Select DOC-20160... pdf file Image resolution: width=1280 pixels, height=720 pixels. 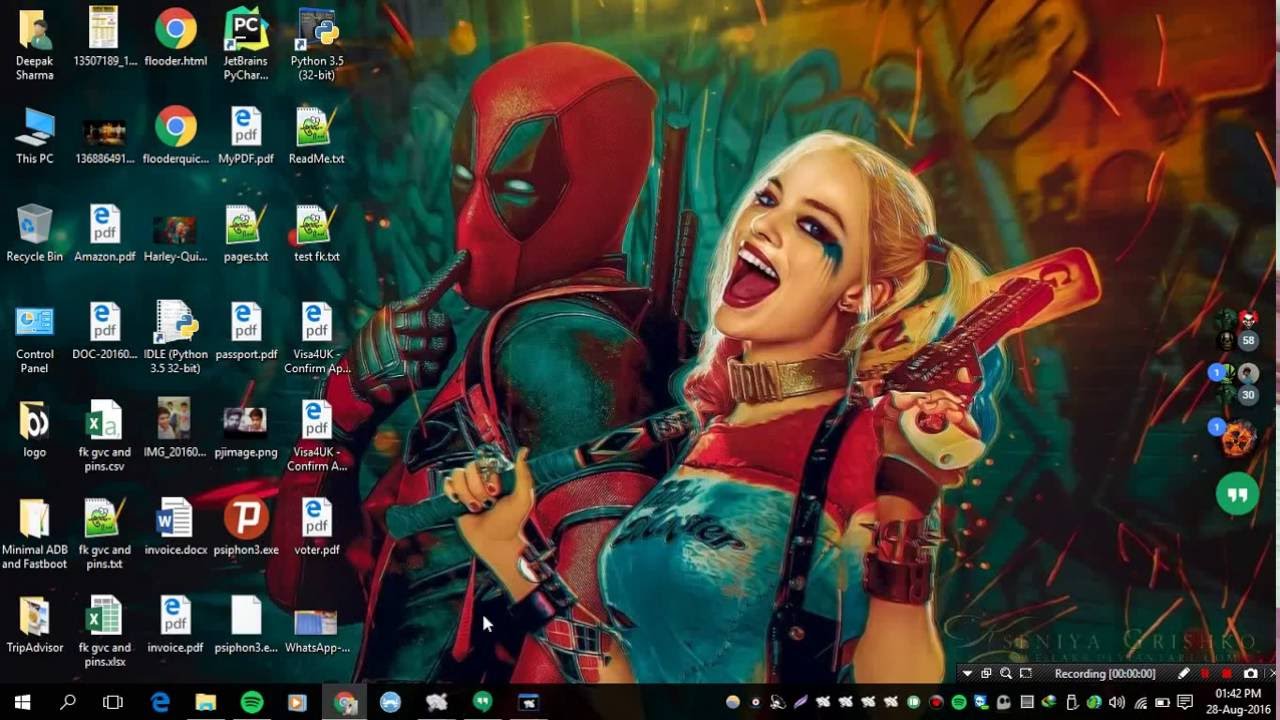(105, 332)
